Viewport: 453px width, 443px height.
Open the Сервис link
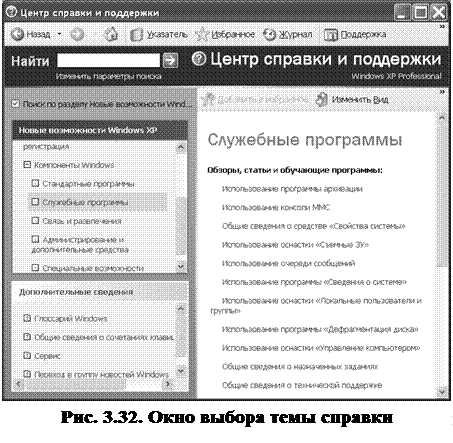click(42, 356)
